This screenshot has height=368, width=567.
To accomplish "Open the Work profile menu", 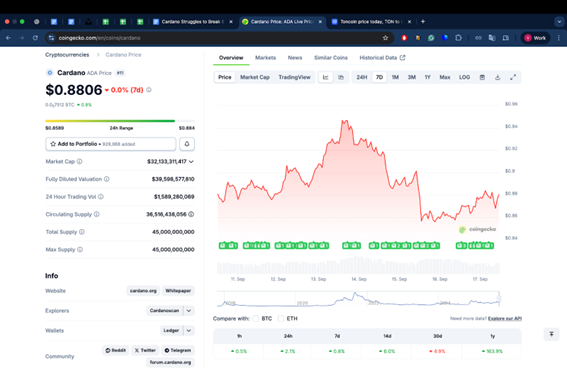I will 536,38.
